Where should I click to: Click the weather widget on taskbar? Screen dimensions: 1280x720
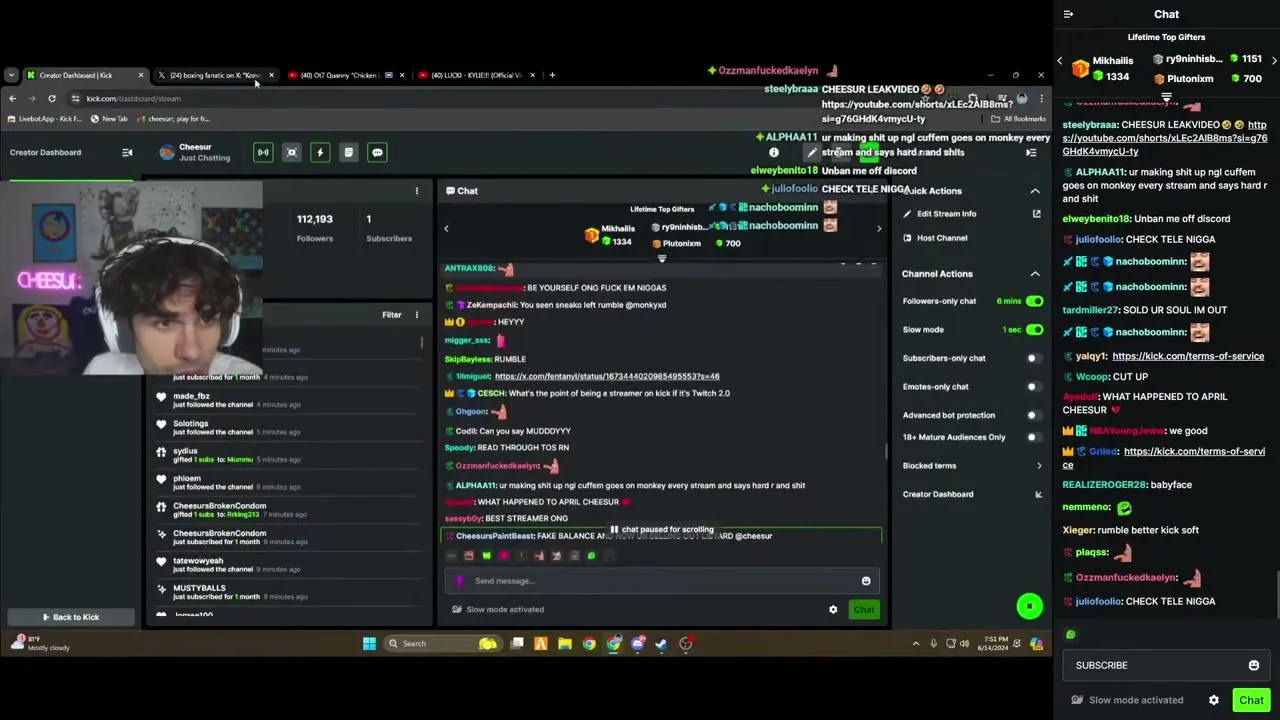[42, 643]
